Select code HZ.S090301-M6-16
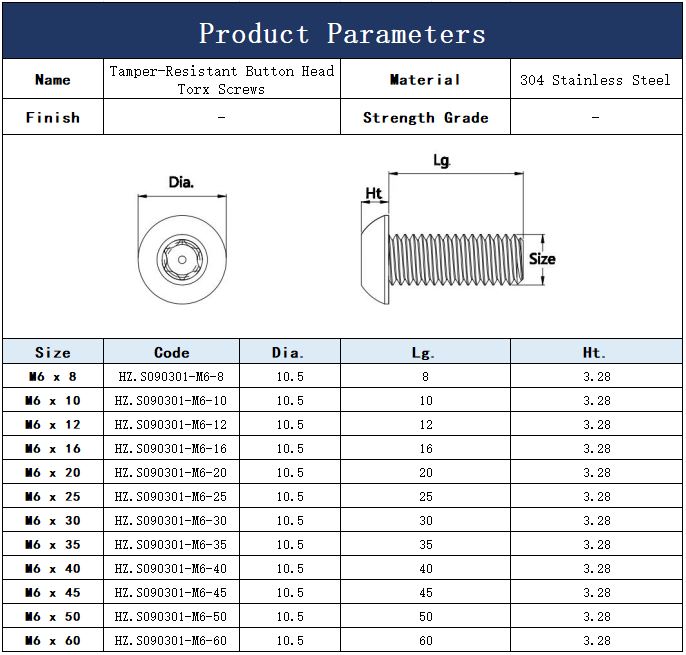 pos(171,449)
